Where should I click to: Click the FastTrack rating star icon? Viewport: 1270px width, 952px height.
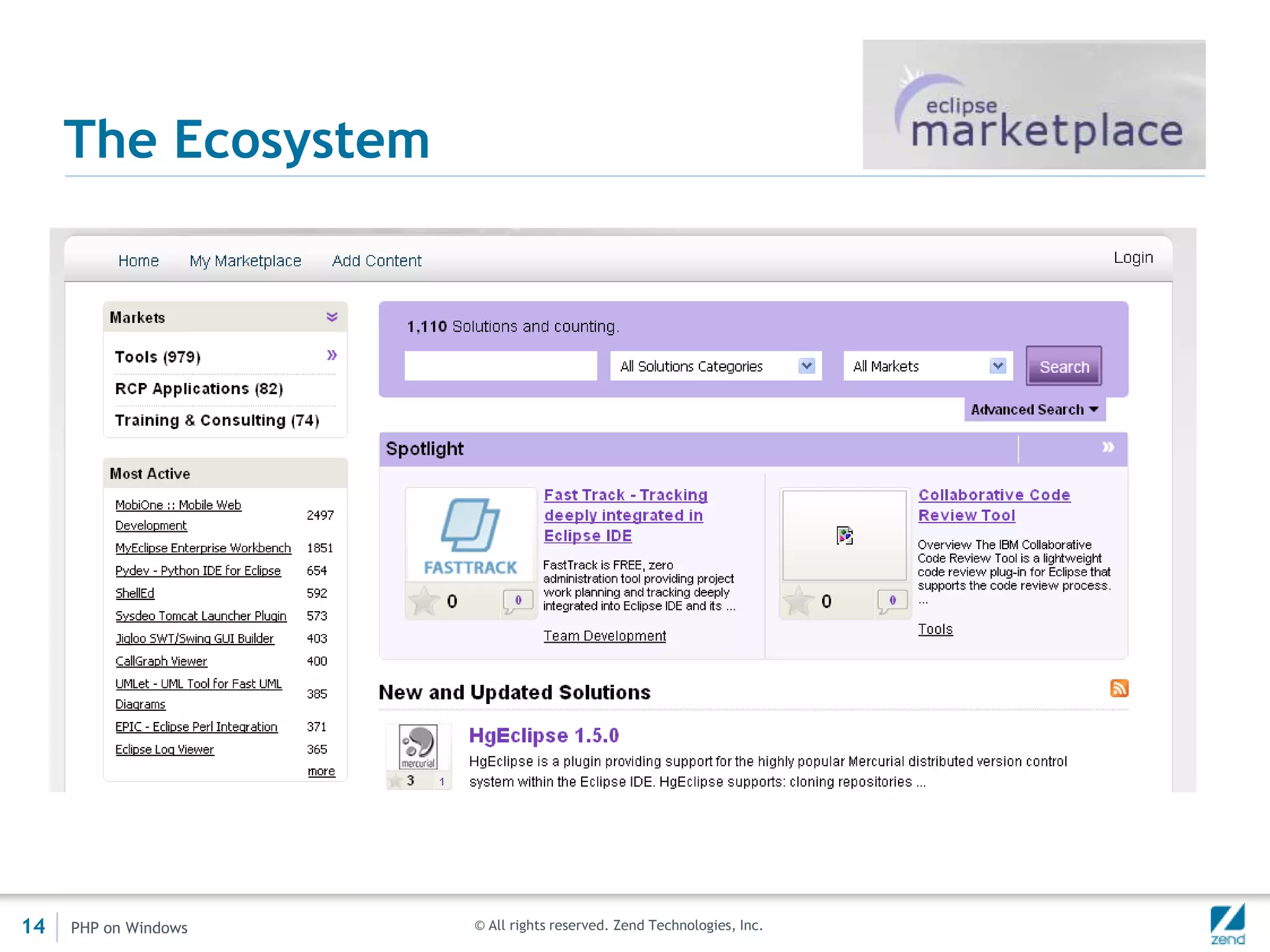[x=424, y=600]
